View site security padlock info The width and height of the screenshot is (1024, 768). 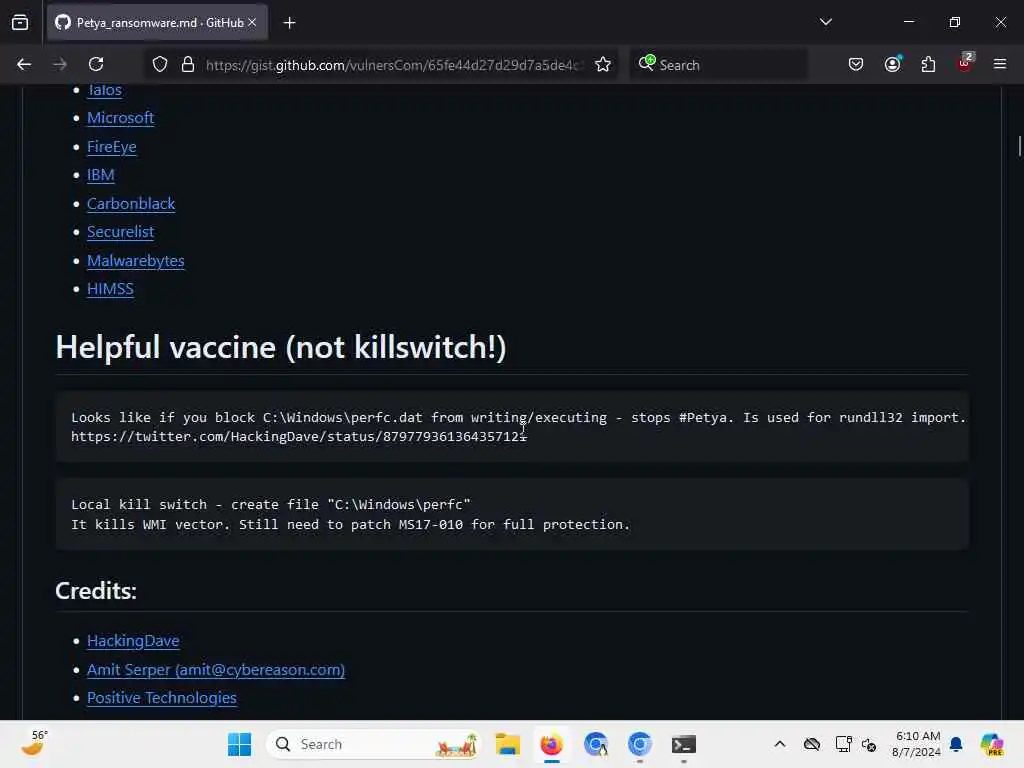click(x=188, y=65)
